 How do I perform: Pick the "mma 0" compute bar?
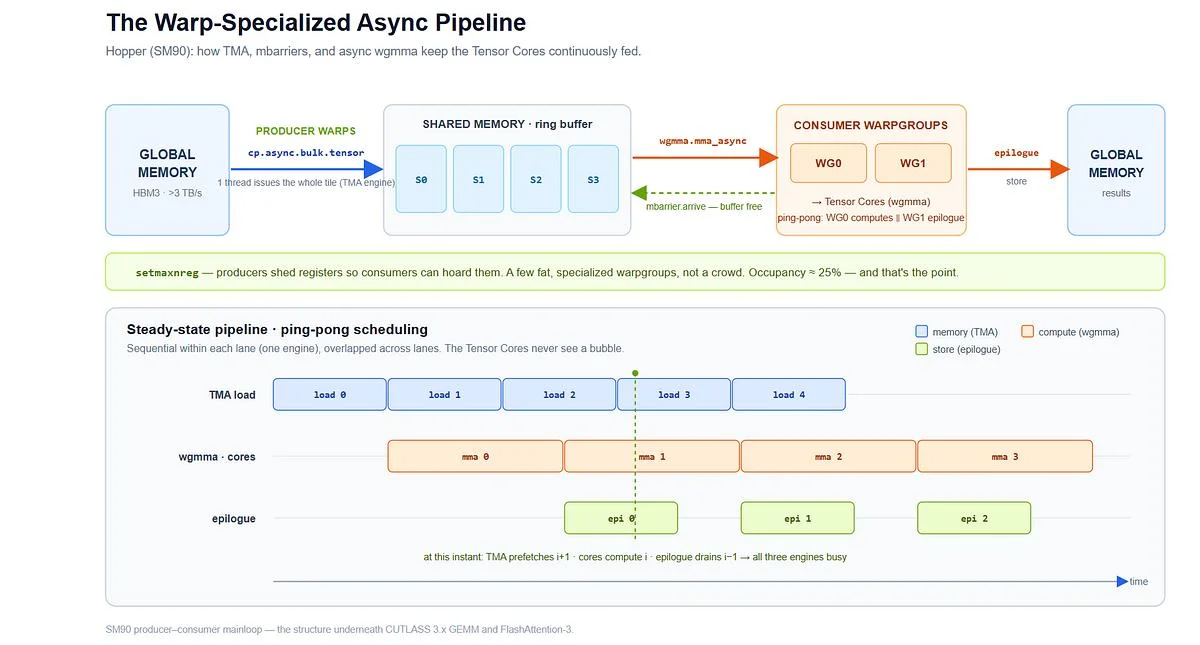click(x=476, y=456)
